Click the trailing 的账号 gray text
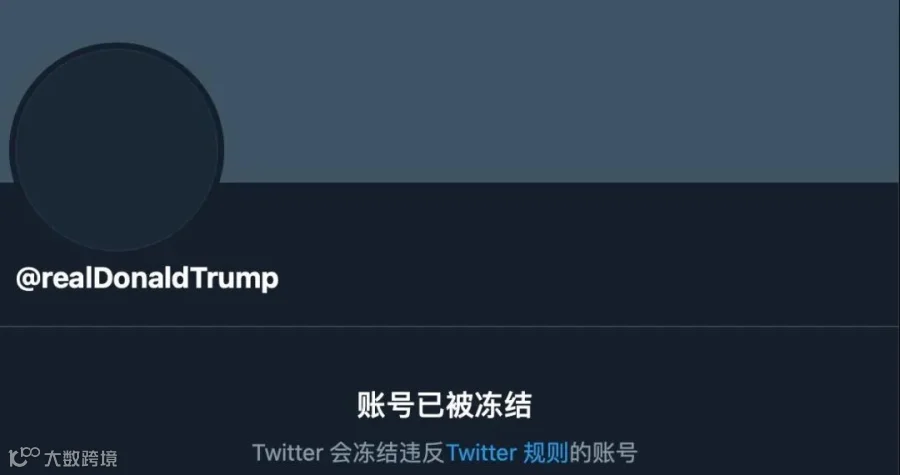The width and height of the screenshot is (900, 475). (603, 453)
